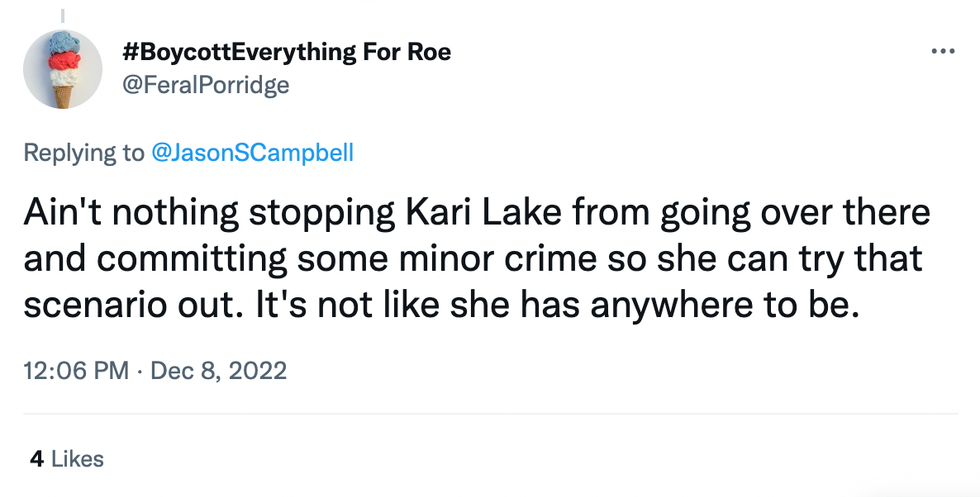Click the thread connector line above the avatar
Viewport: 980px width, 497px height.
[x=63, y=14]
